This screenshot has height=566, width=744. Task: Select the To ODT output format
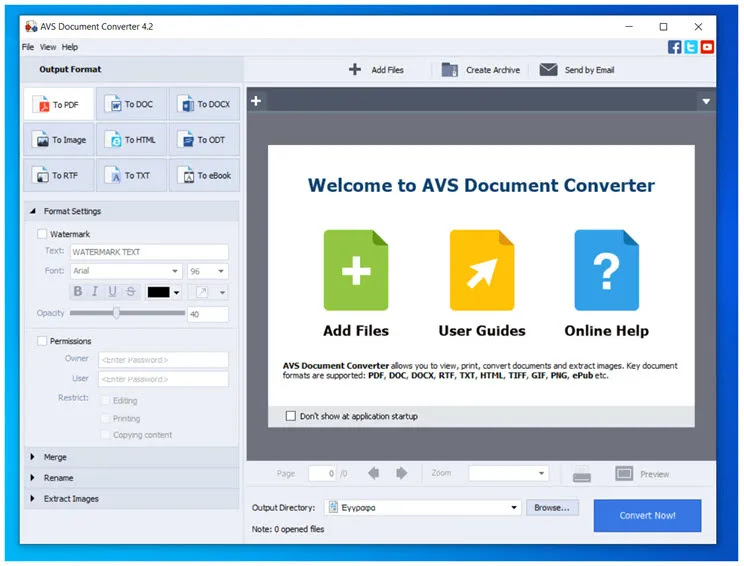coord(205,140)
